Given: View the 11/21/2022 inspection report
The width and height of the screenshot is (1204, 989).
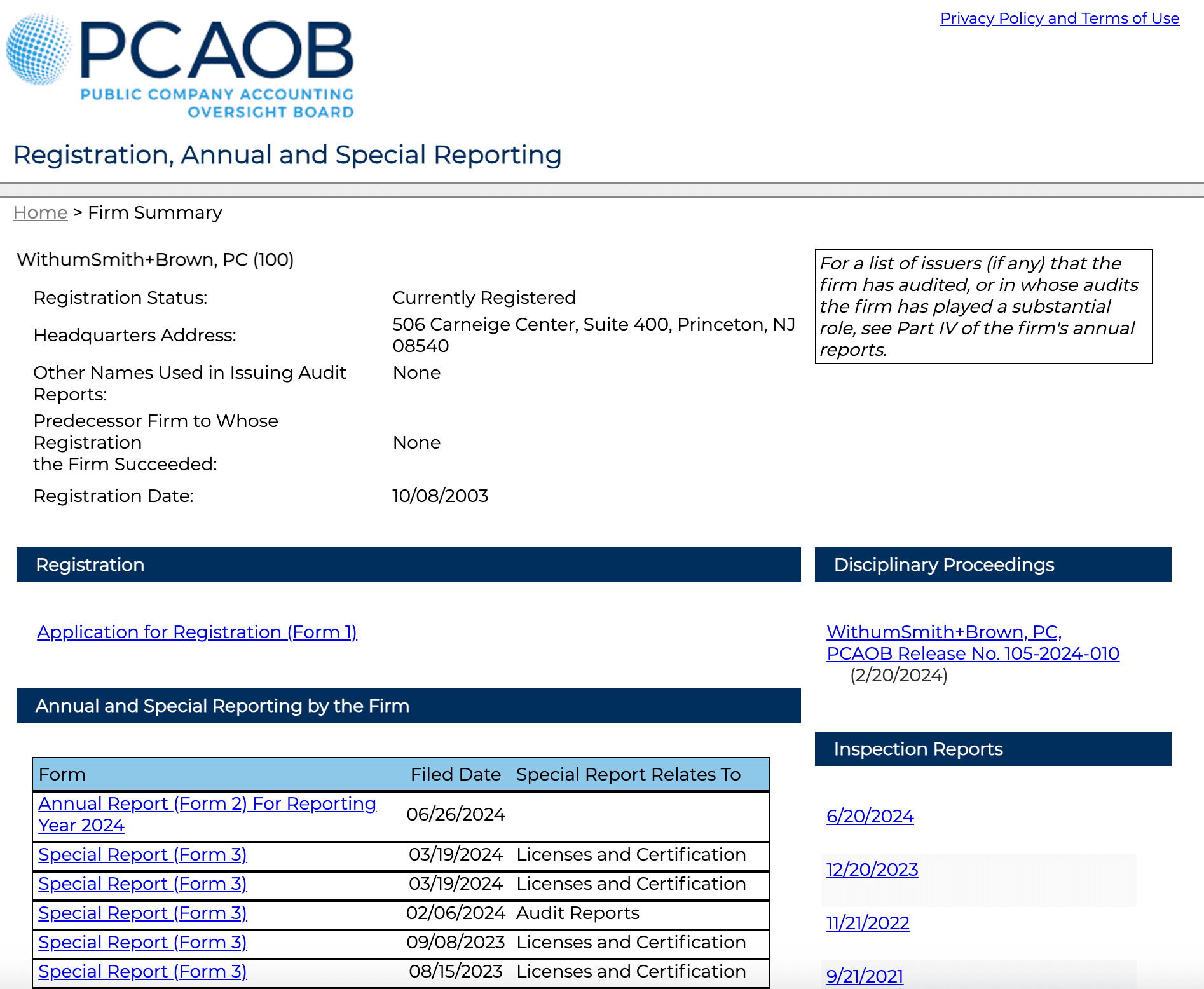Looking at the screenshot, I should coord(867,923).
